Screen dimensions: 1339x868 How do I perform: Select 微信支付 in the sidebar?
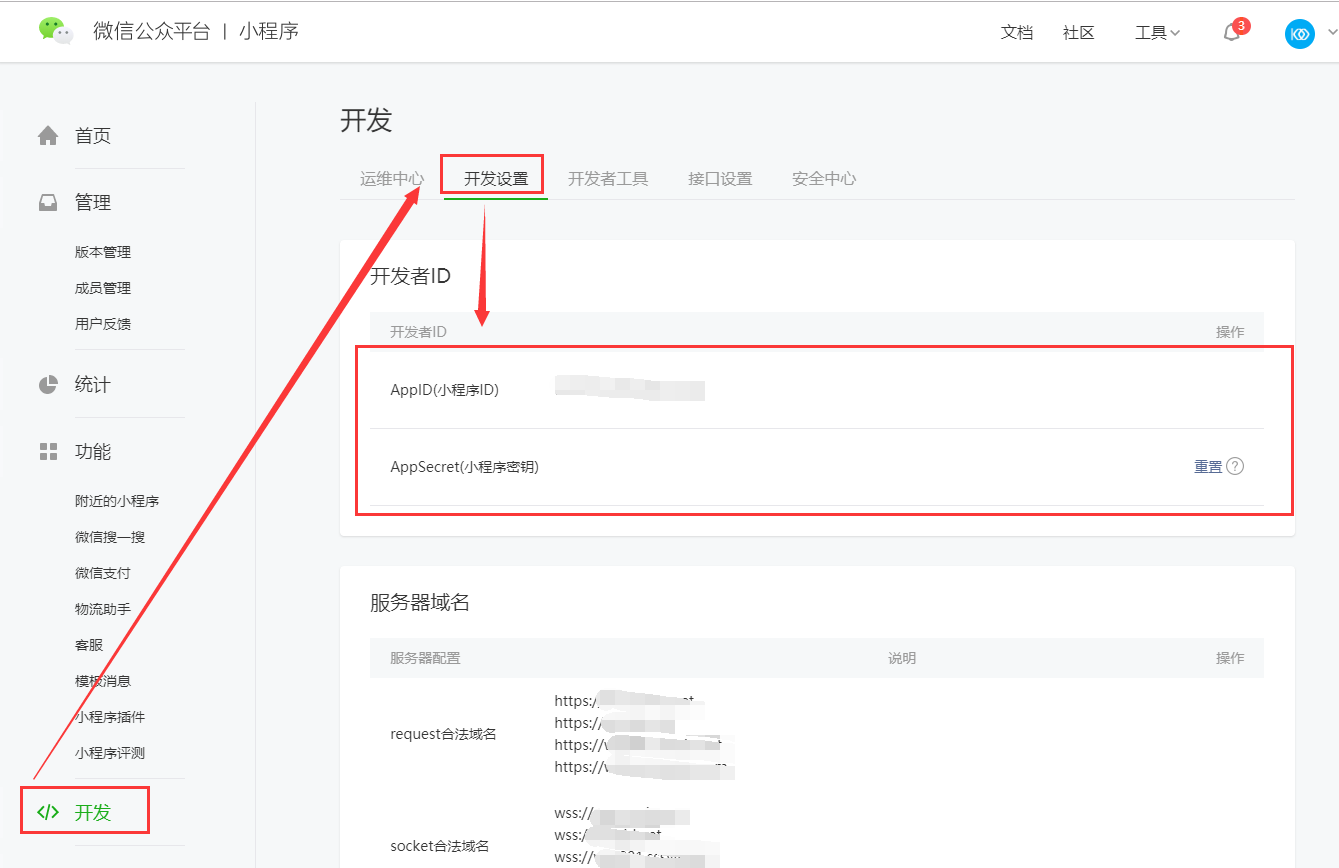tap(103, 573)
